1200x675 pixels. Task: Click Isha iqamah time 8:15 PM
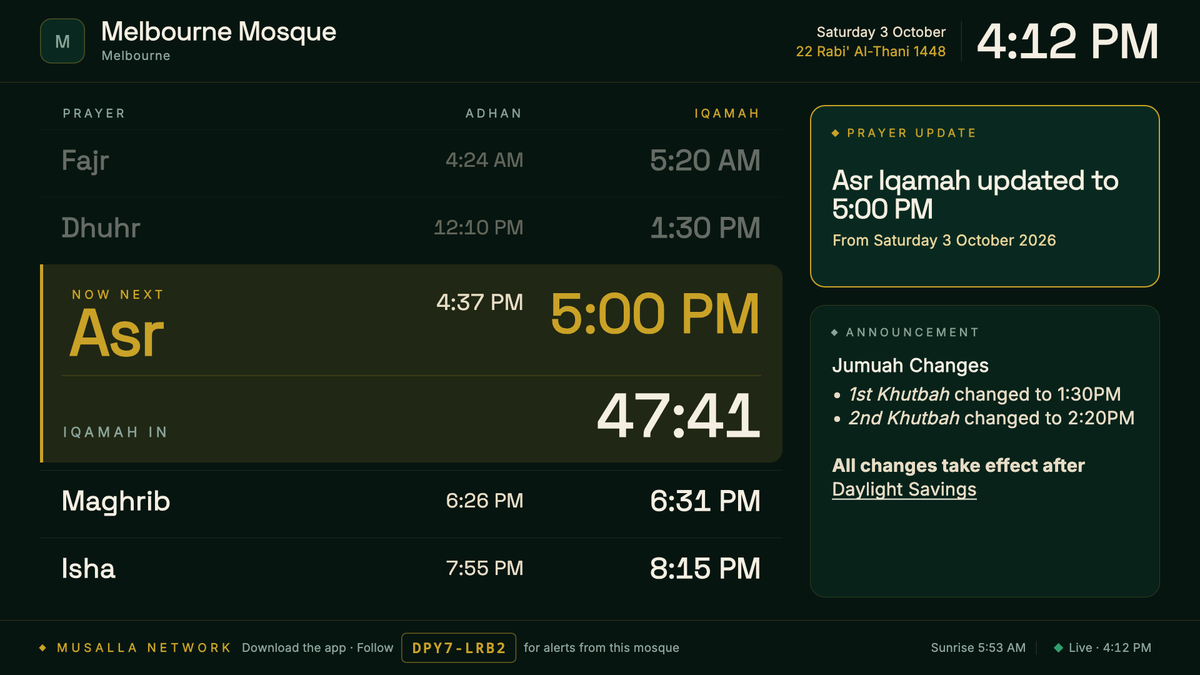pos(705,569)
